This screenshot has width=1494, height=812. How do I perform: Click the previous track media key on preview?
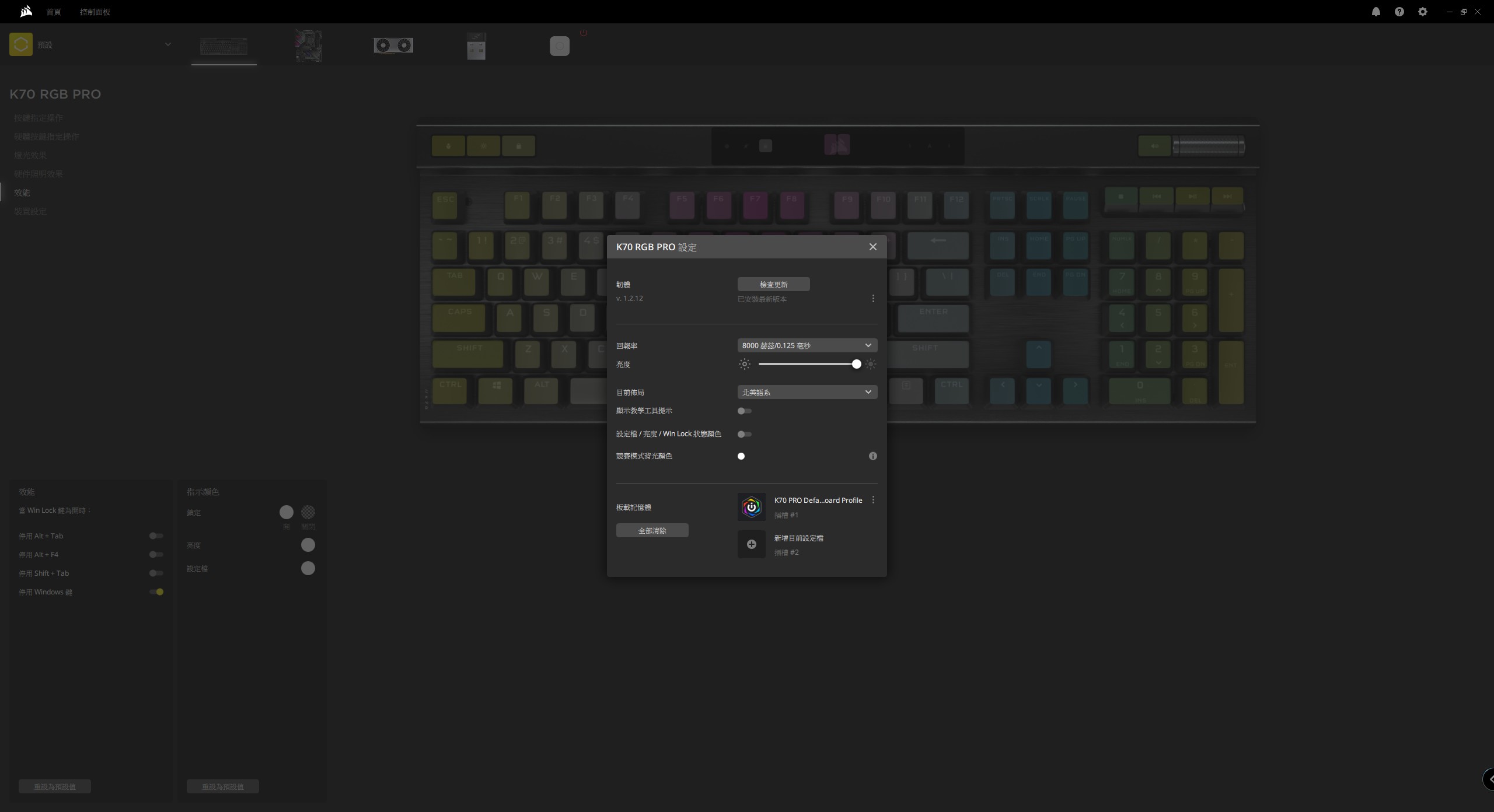click(x=1157, y=197)
